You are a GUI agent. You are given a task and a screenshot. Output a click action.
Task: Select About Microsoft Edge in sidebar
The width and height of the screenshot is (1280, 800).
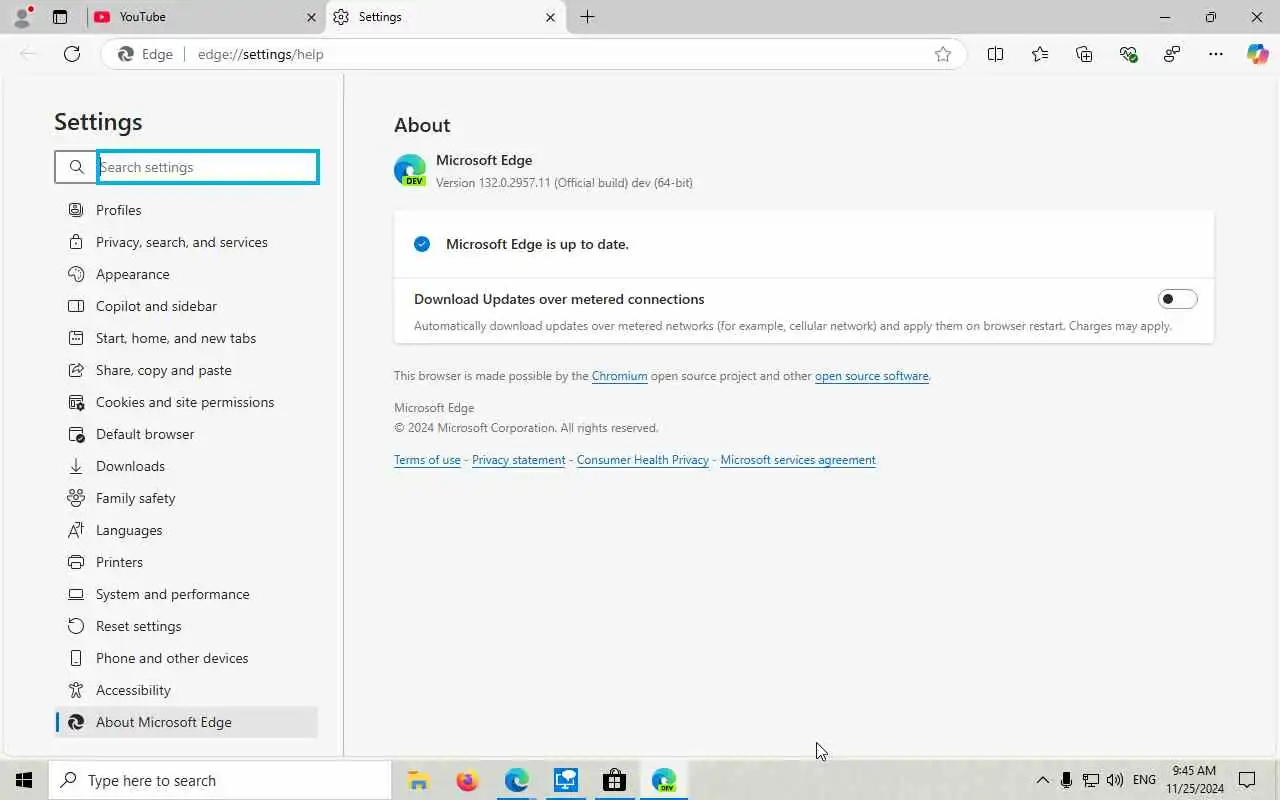(x=186, y=722)
